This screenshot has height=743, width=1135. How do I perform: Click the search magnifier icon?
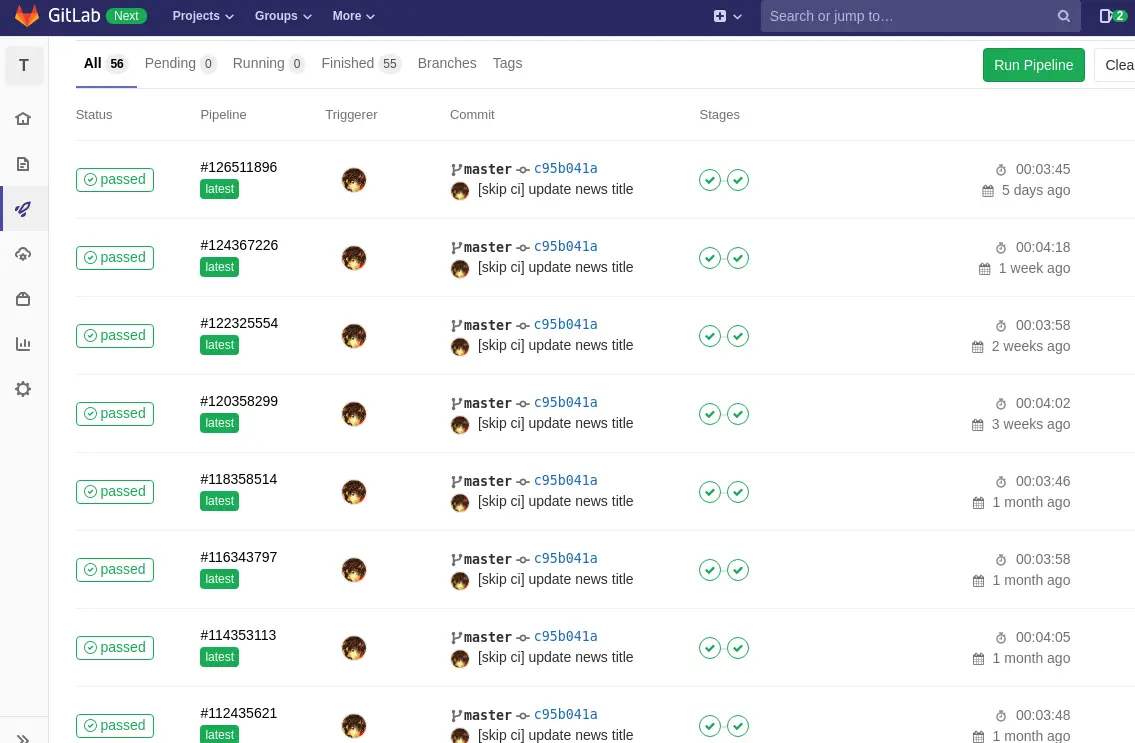(1063, 16)
